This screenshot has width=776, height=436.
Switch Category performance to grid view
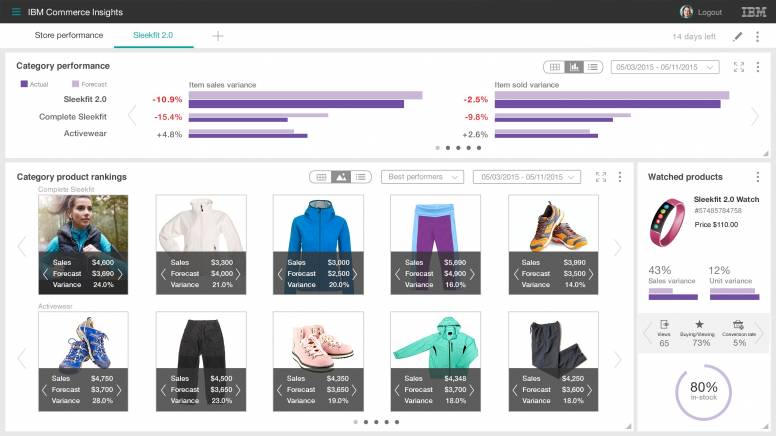(554, 67)
